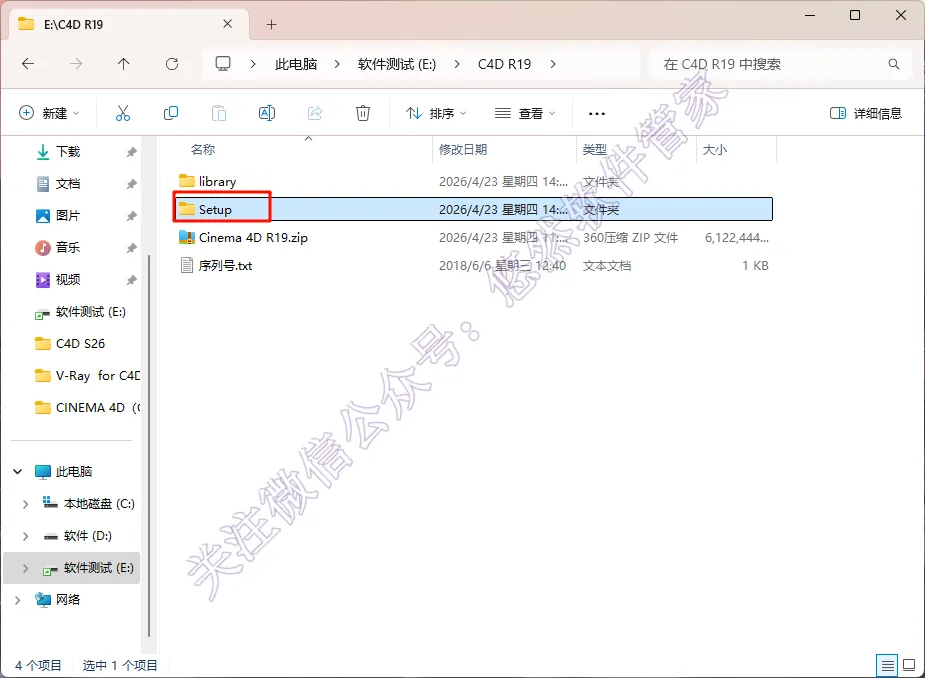Viewport: 925px width, 678px height.
Task: Unpin 音乐 using its pin icon
Action: click(131, 248)
